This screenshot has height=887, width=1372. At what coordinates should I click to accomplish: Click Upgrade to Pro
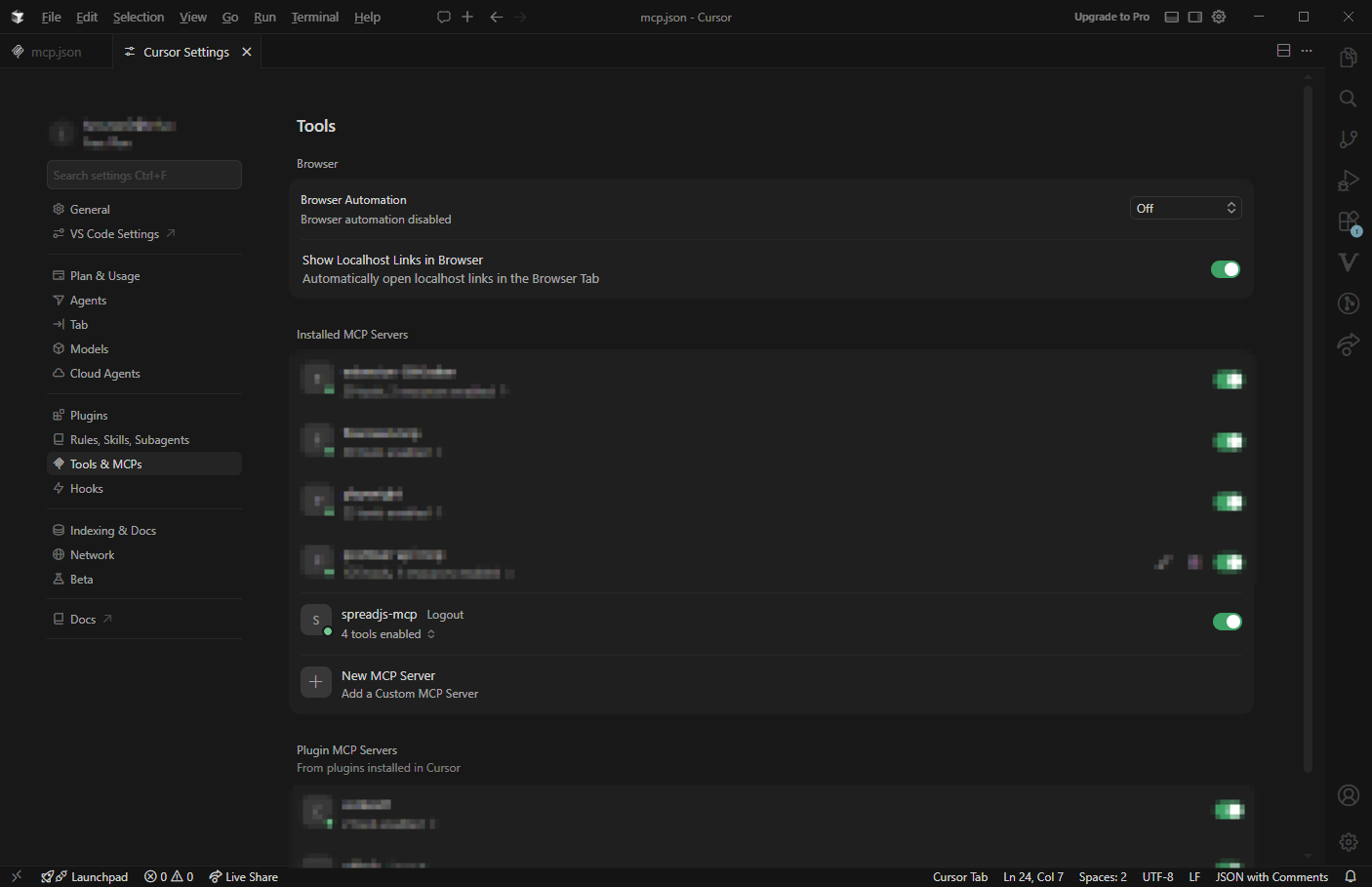[x=1111, y=17]
